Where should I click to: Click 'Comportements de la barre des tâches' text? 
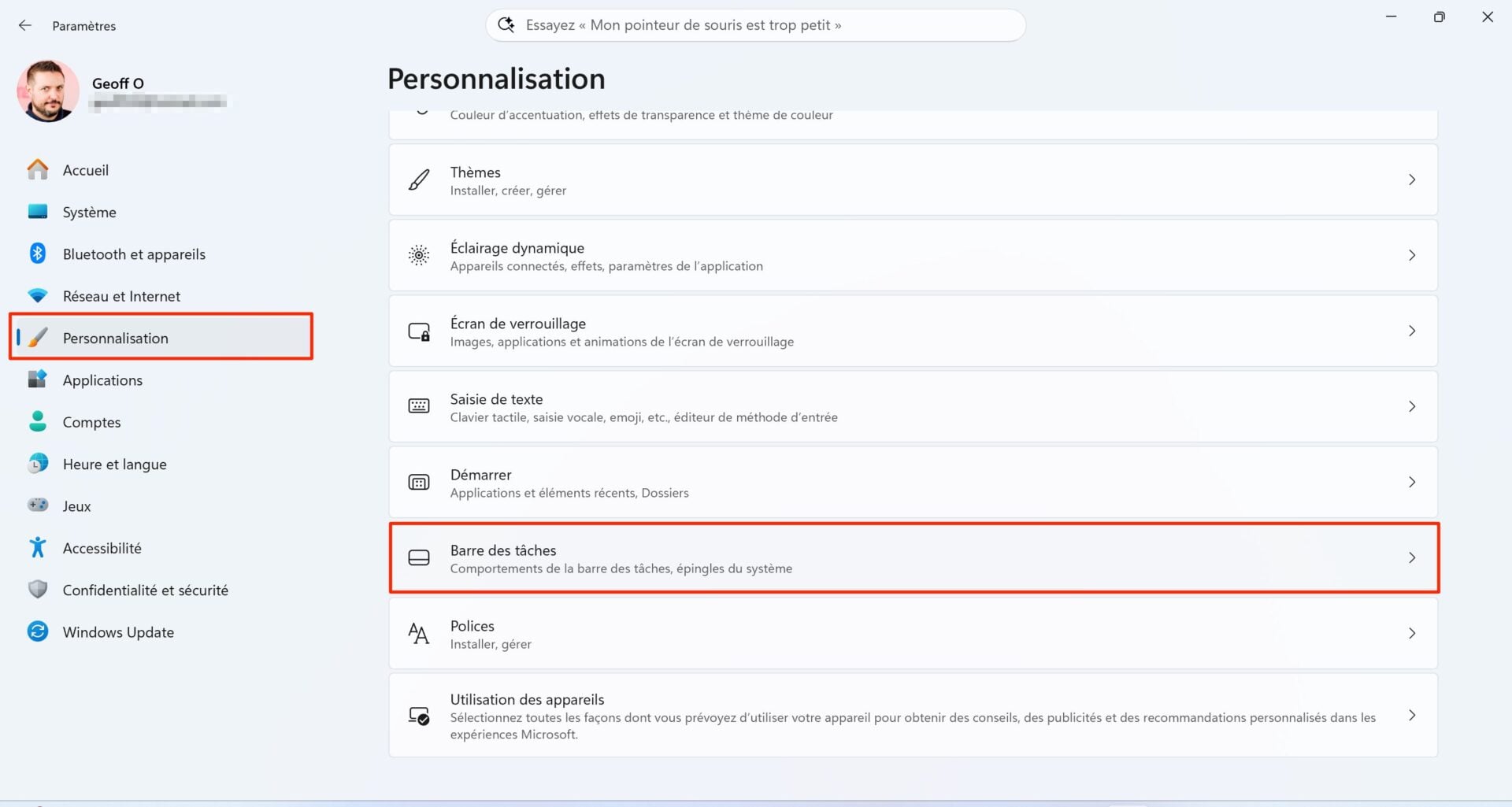coord(621,568)
